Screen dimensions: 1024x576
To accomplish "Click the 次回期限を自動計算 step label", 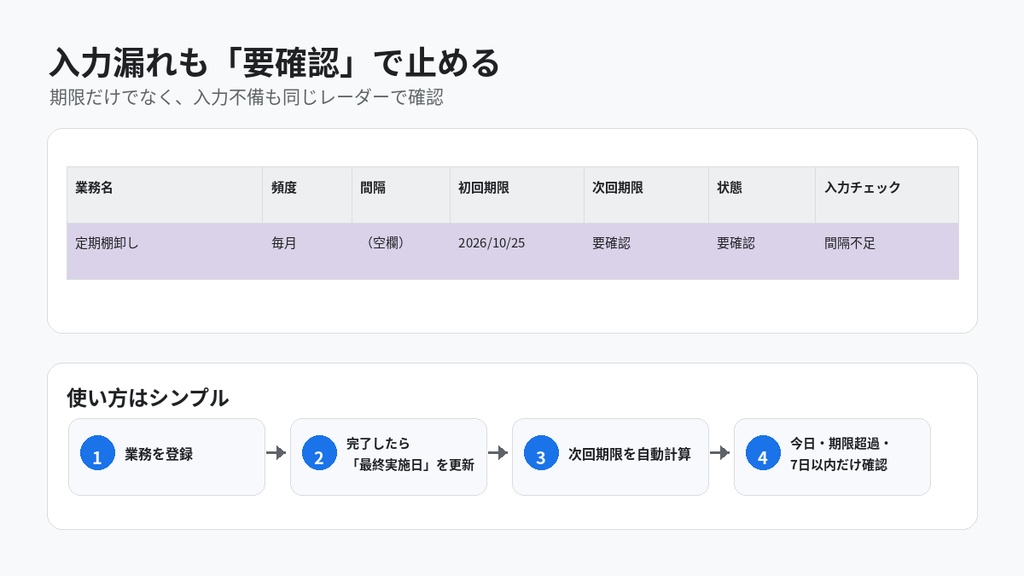I will [630, 455].
